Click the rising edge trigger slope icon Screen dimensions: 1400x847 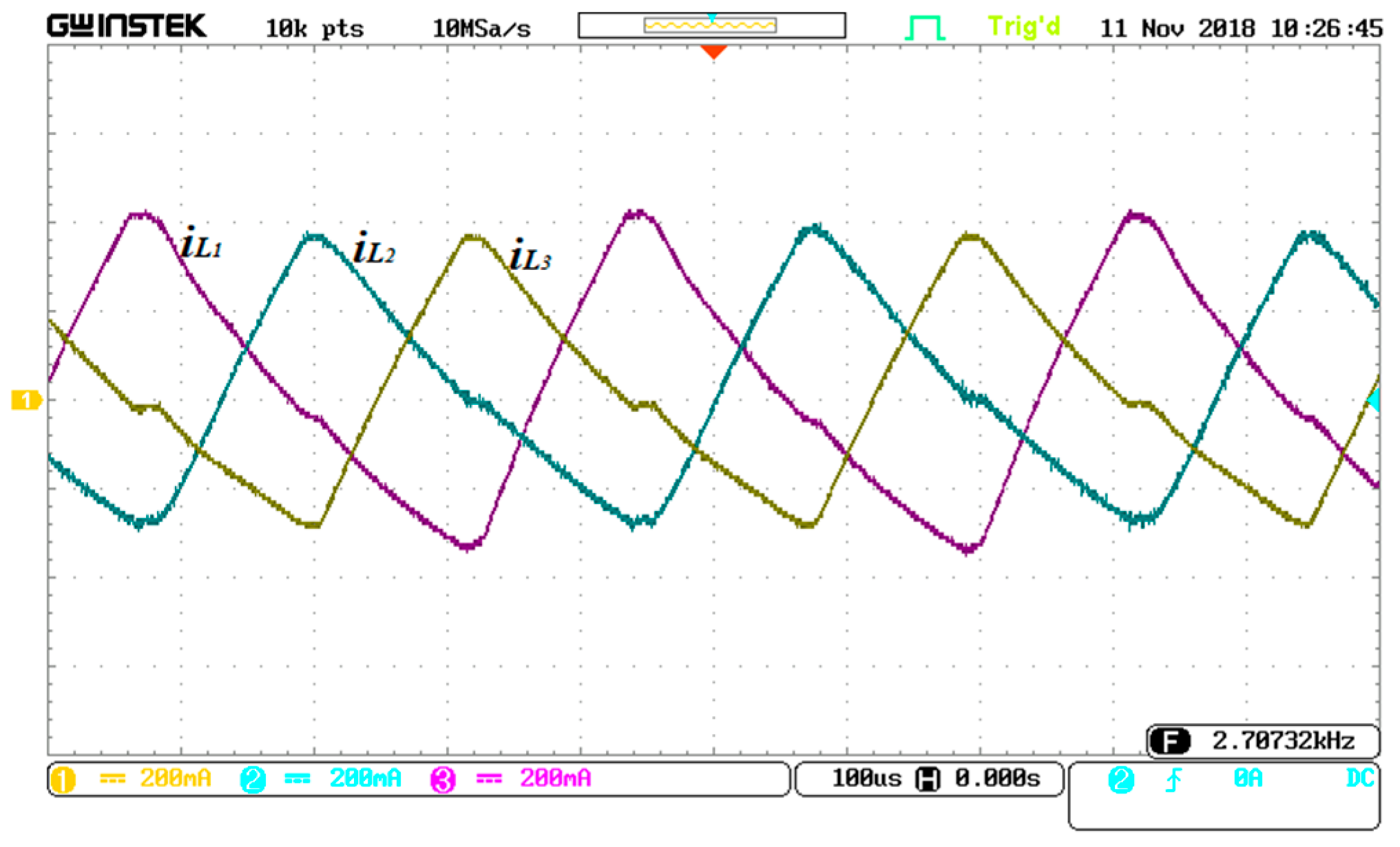pyautogui.click(x=1173, y=780)
